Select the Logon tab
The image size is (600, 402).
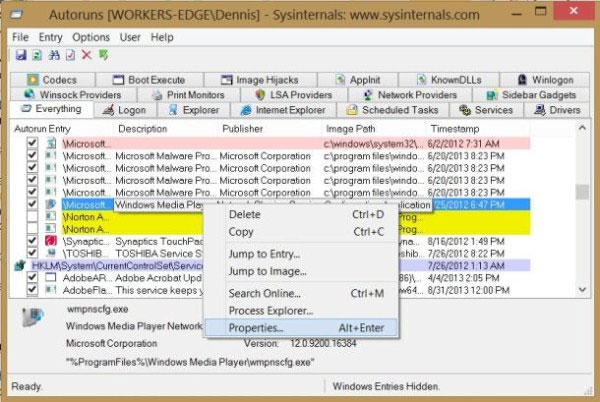(125, 110)
